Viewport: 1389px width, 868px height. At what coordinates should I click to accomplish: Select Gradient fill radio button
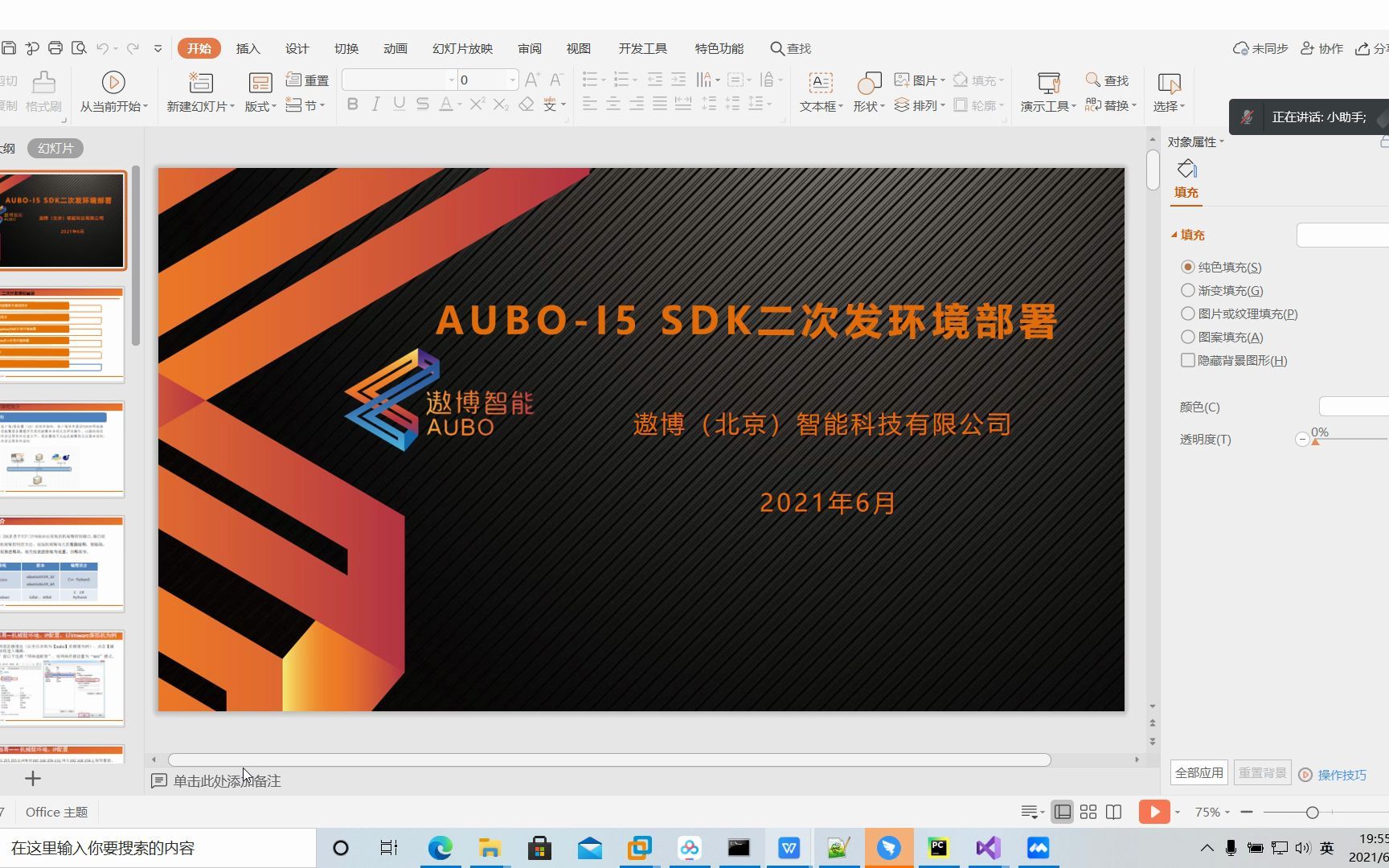[1188, 290]
